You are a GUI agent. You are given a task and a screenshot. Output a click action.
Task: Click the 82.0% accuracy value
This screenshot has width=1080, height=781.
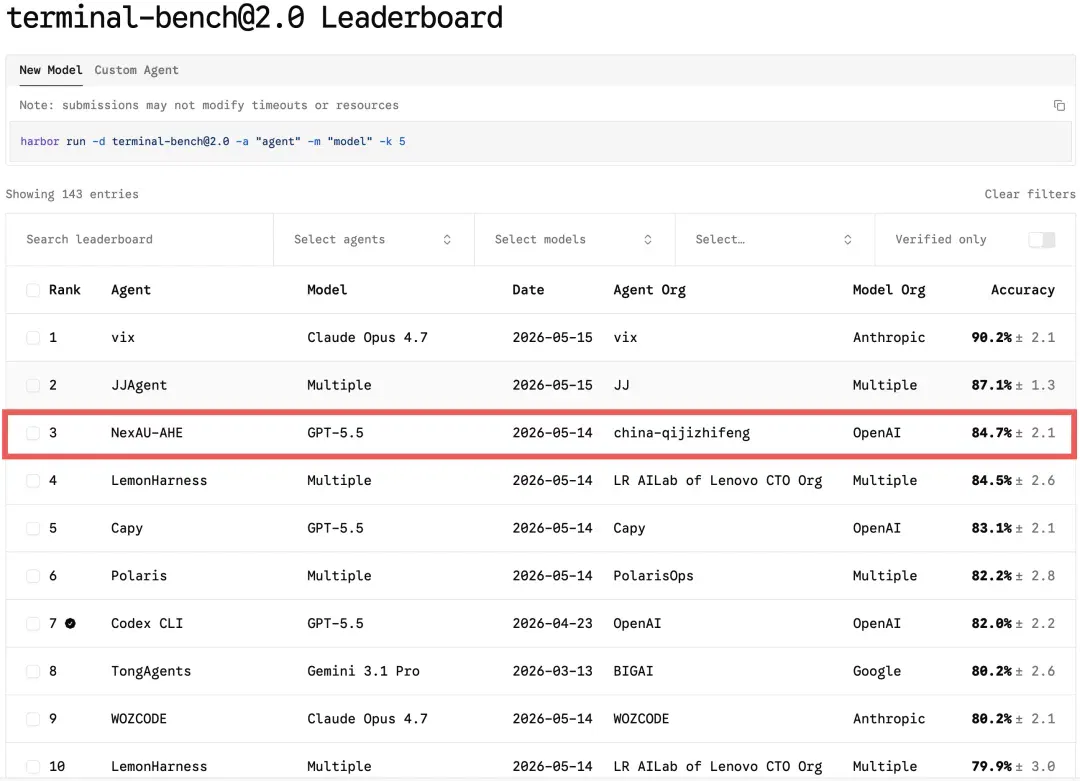(991, 623)
